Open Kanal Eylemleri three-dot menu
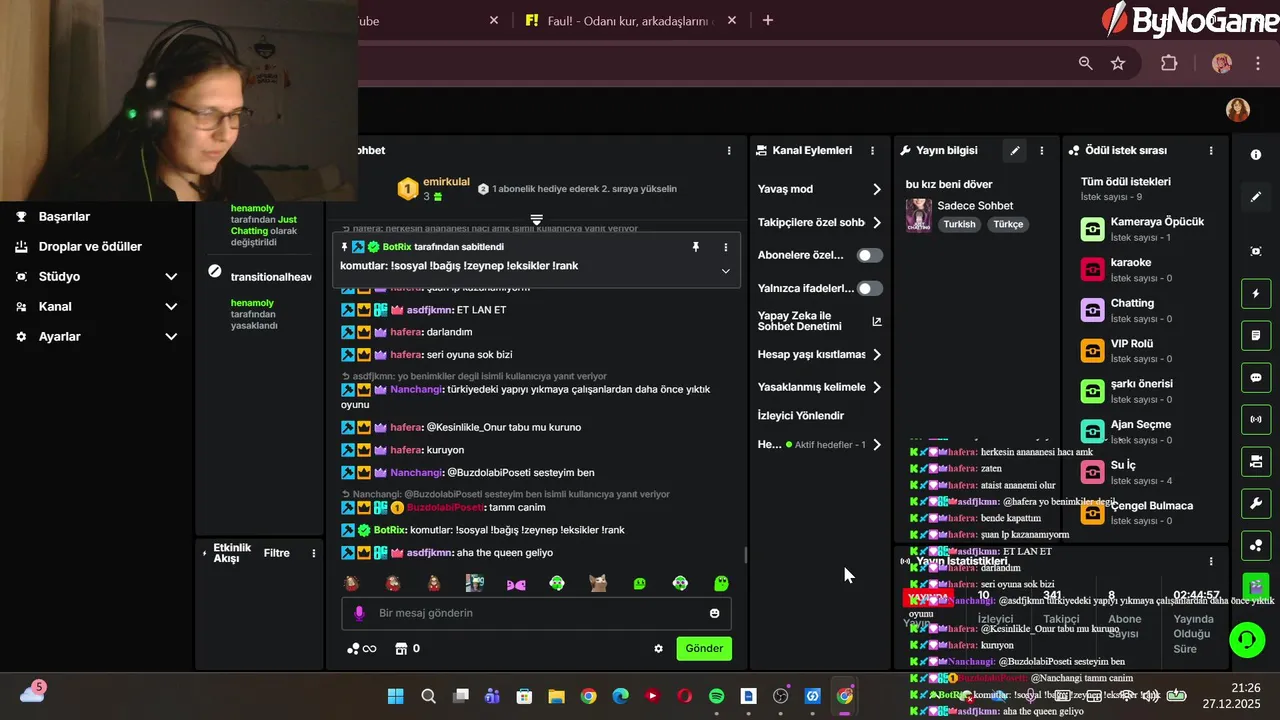This screenshot has width=1280, height=720. 872,150
